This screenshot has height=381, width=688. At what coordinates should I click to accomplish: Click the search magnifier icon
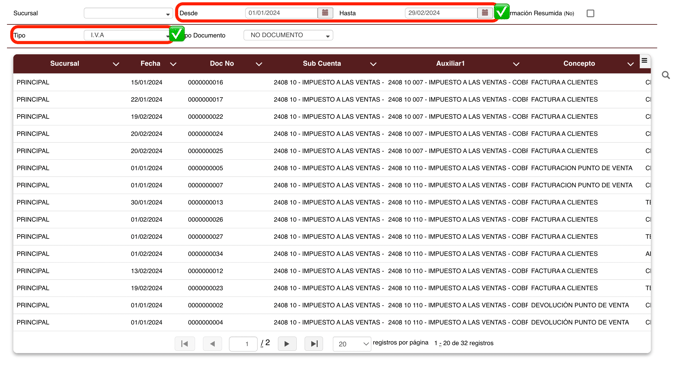666,75
